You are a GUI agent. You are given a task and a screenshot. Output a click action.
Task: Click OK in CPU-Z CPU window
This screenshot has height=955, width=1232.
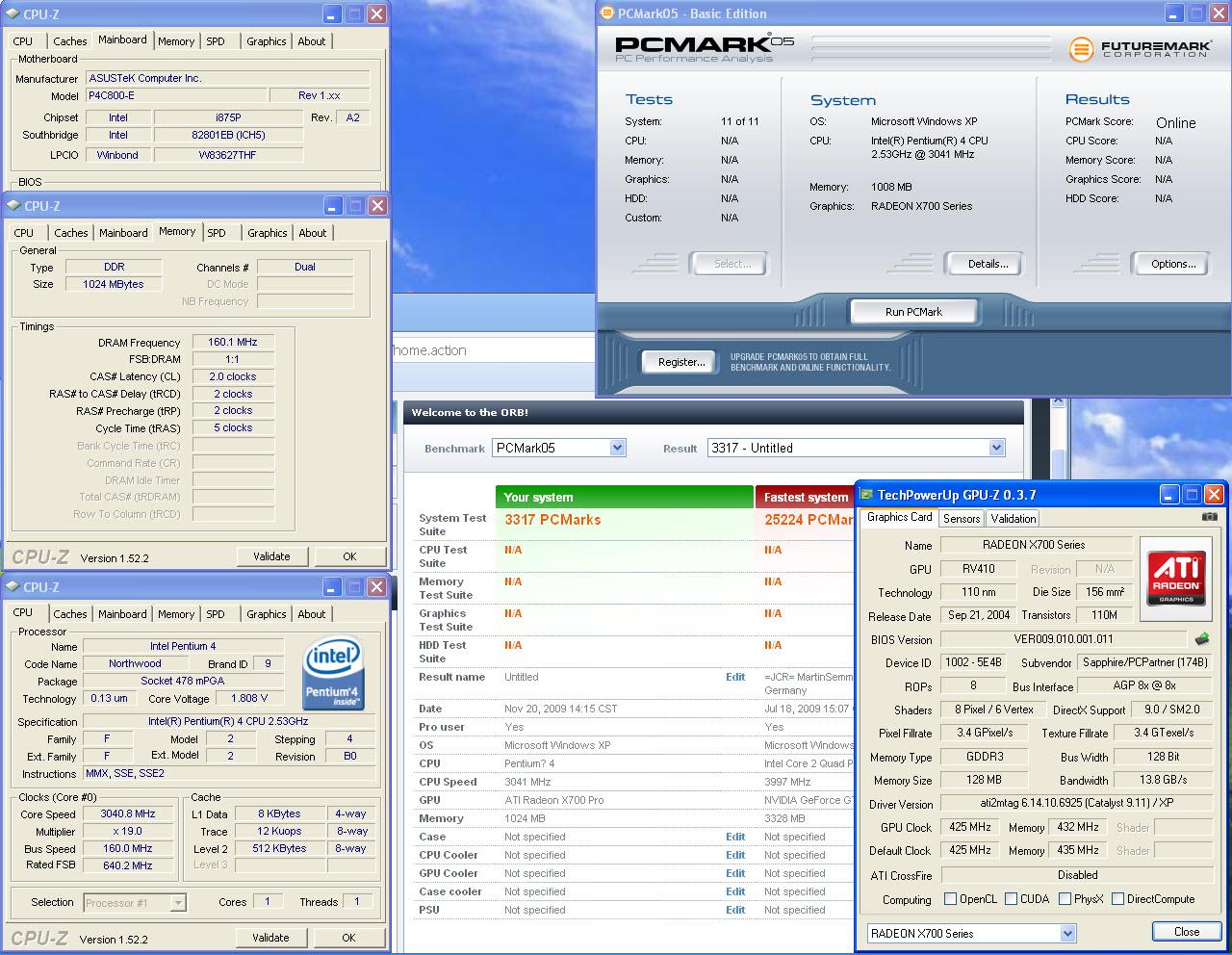pyautogui.click(x=348, y=937)
